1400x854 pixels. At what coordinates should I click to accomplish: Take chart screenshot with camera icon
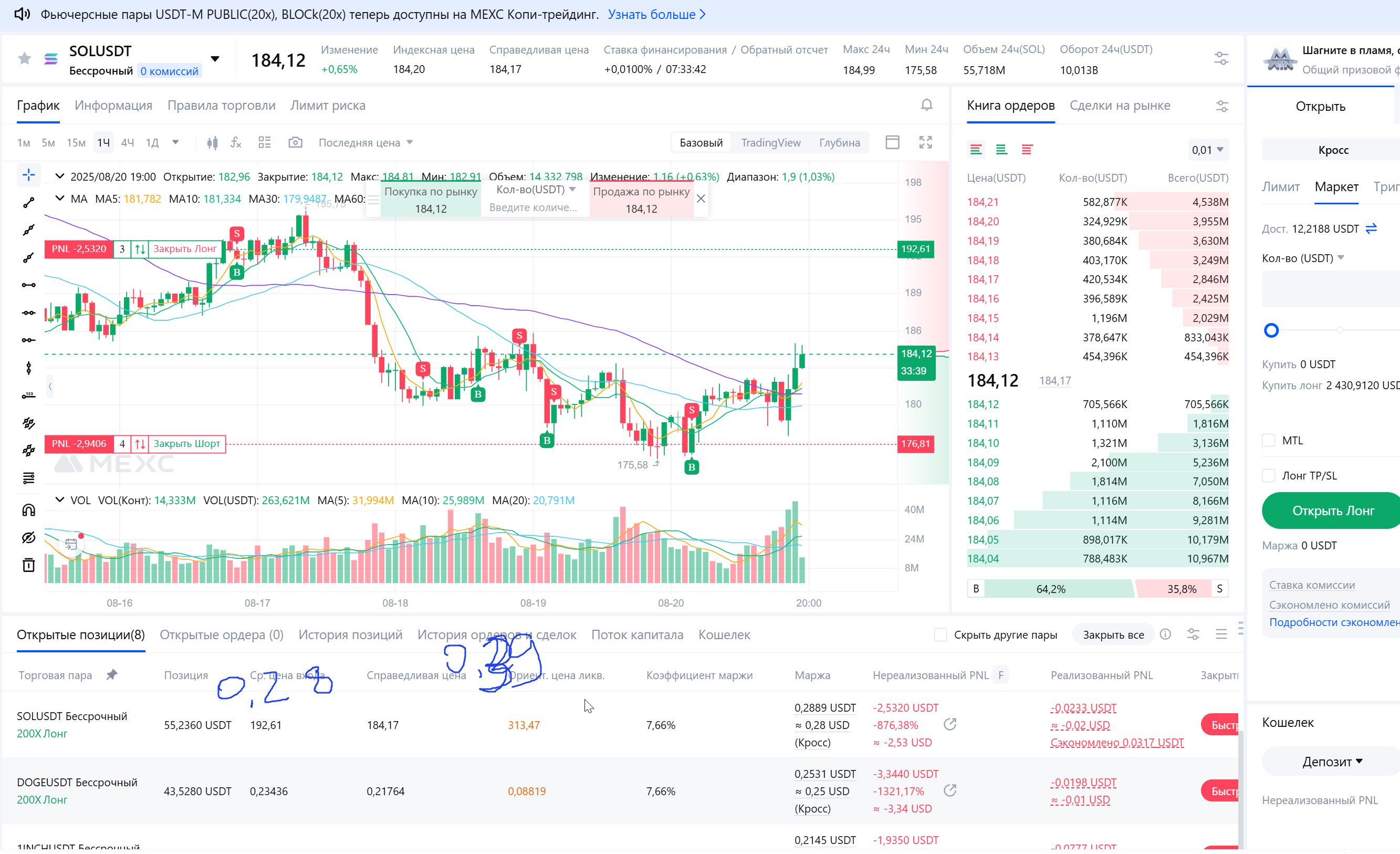[296, 143]
